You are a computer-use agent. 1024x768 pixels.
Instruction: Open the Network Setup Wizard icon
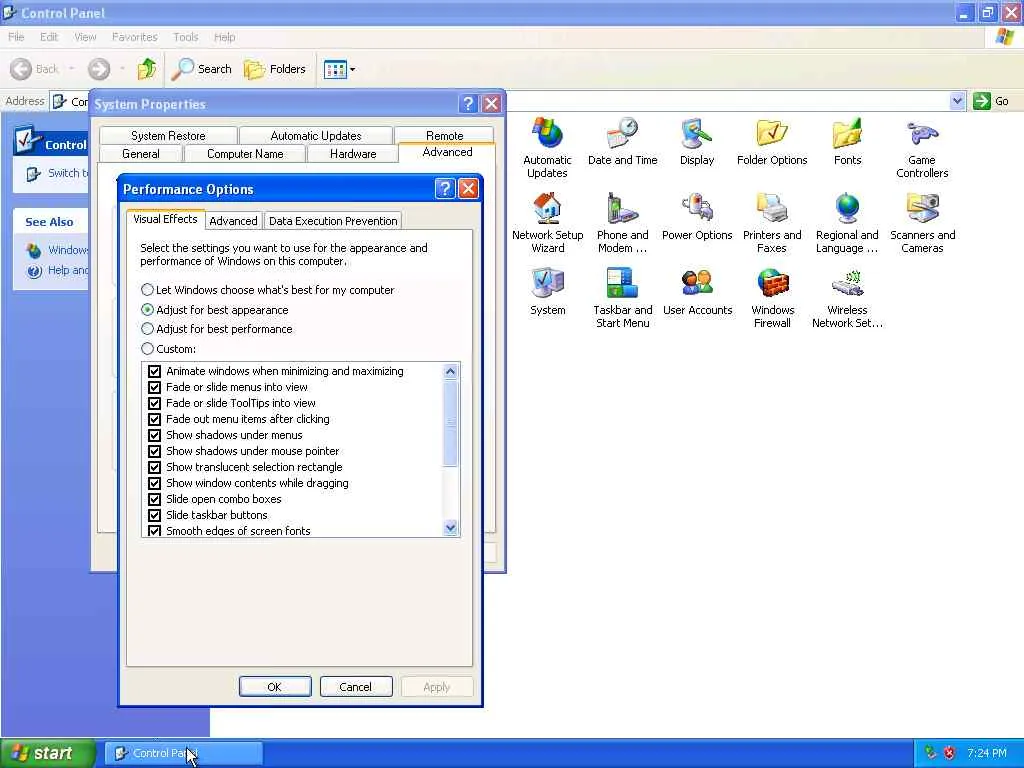(x=547, y=223)
